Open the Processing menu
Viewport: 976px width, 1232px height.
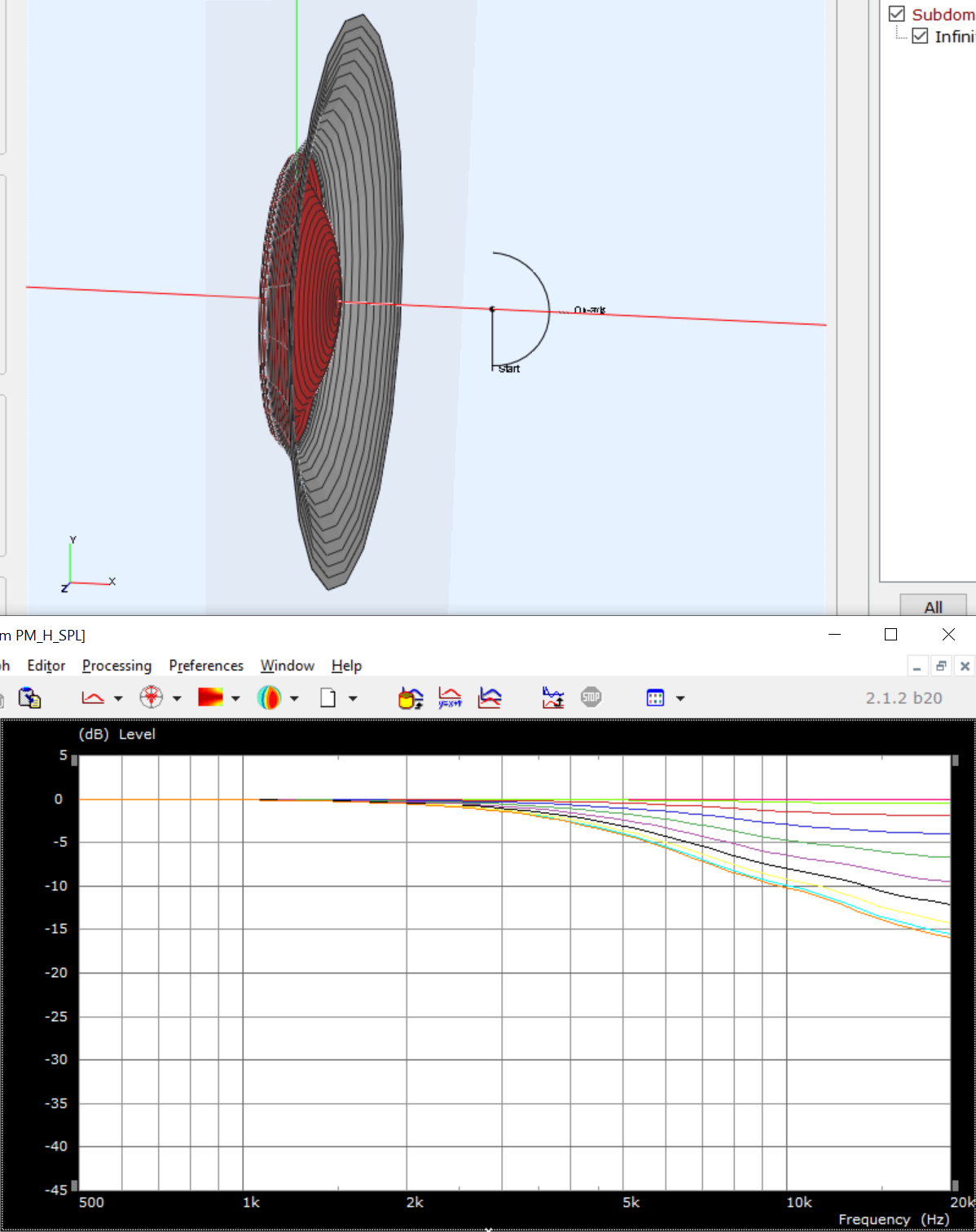click(117, 666)
